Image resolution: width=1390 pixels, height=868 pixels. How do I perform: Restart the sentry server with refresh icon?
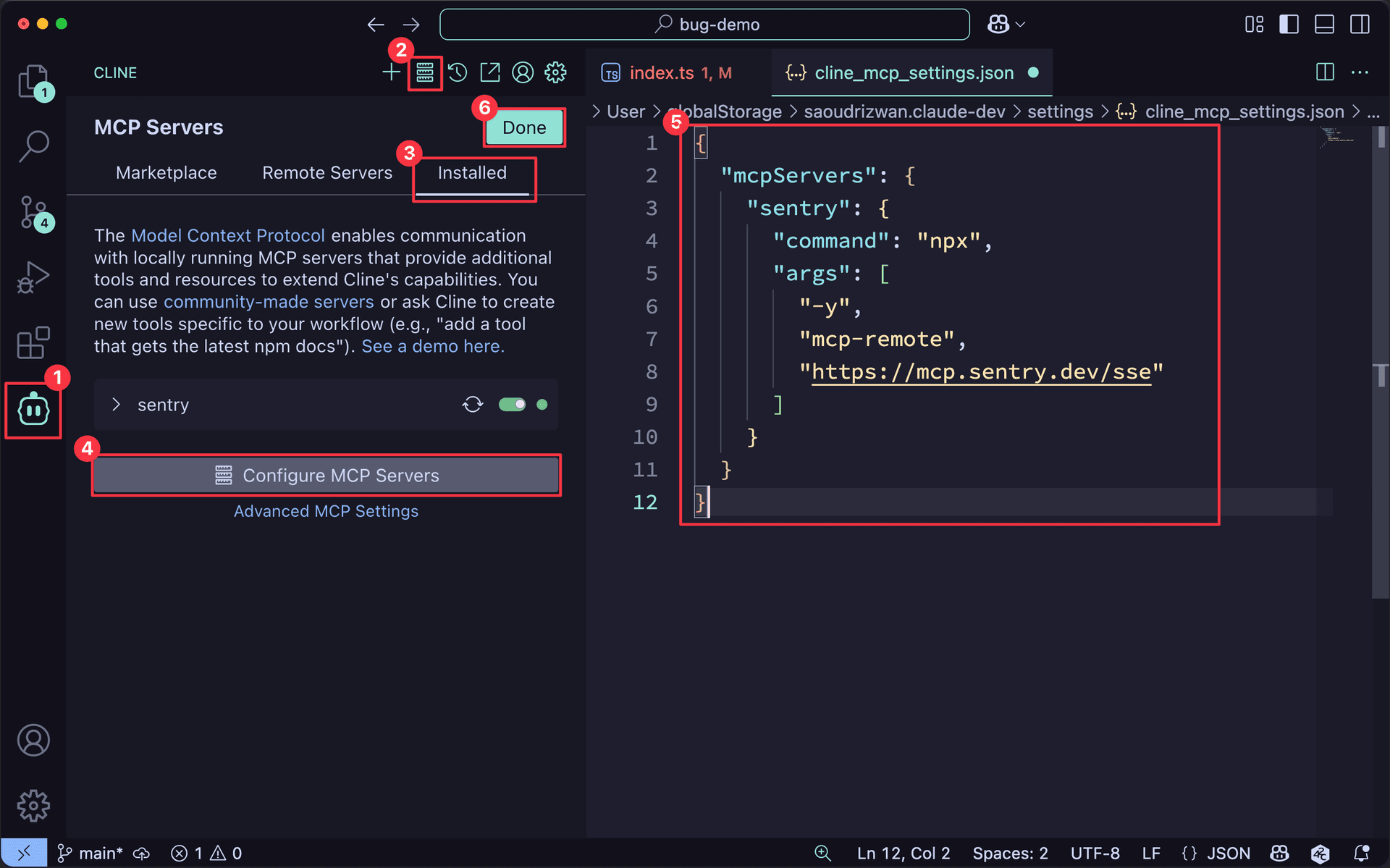472,404
